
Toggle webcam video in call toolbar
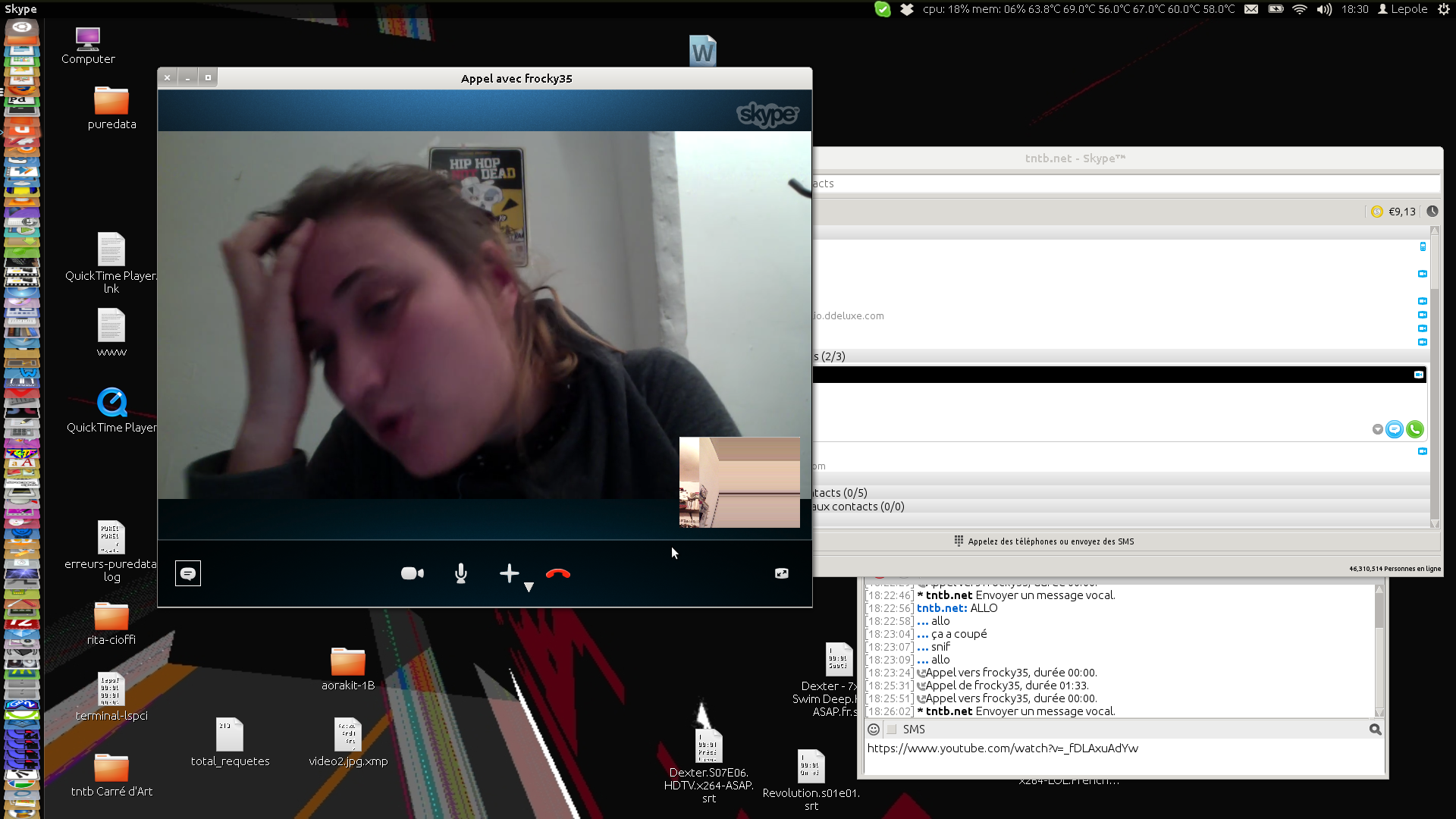(x=412, y=574)
